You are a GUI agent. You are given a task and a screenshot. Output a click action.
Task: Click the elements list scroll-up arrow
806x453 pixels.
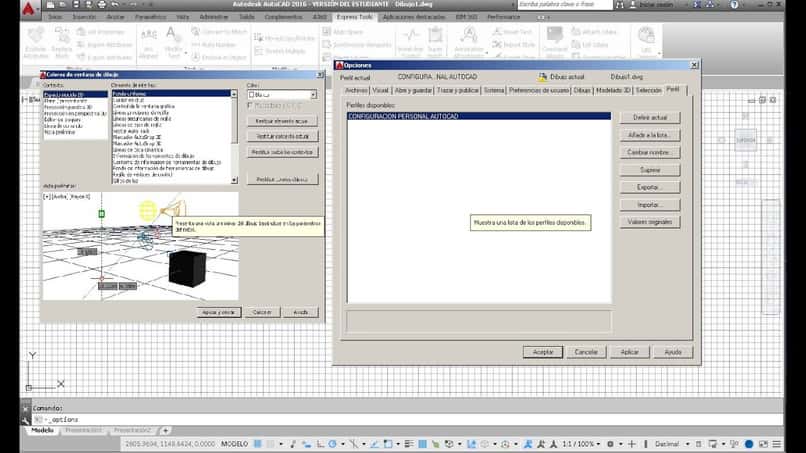pos(234,95)
